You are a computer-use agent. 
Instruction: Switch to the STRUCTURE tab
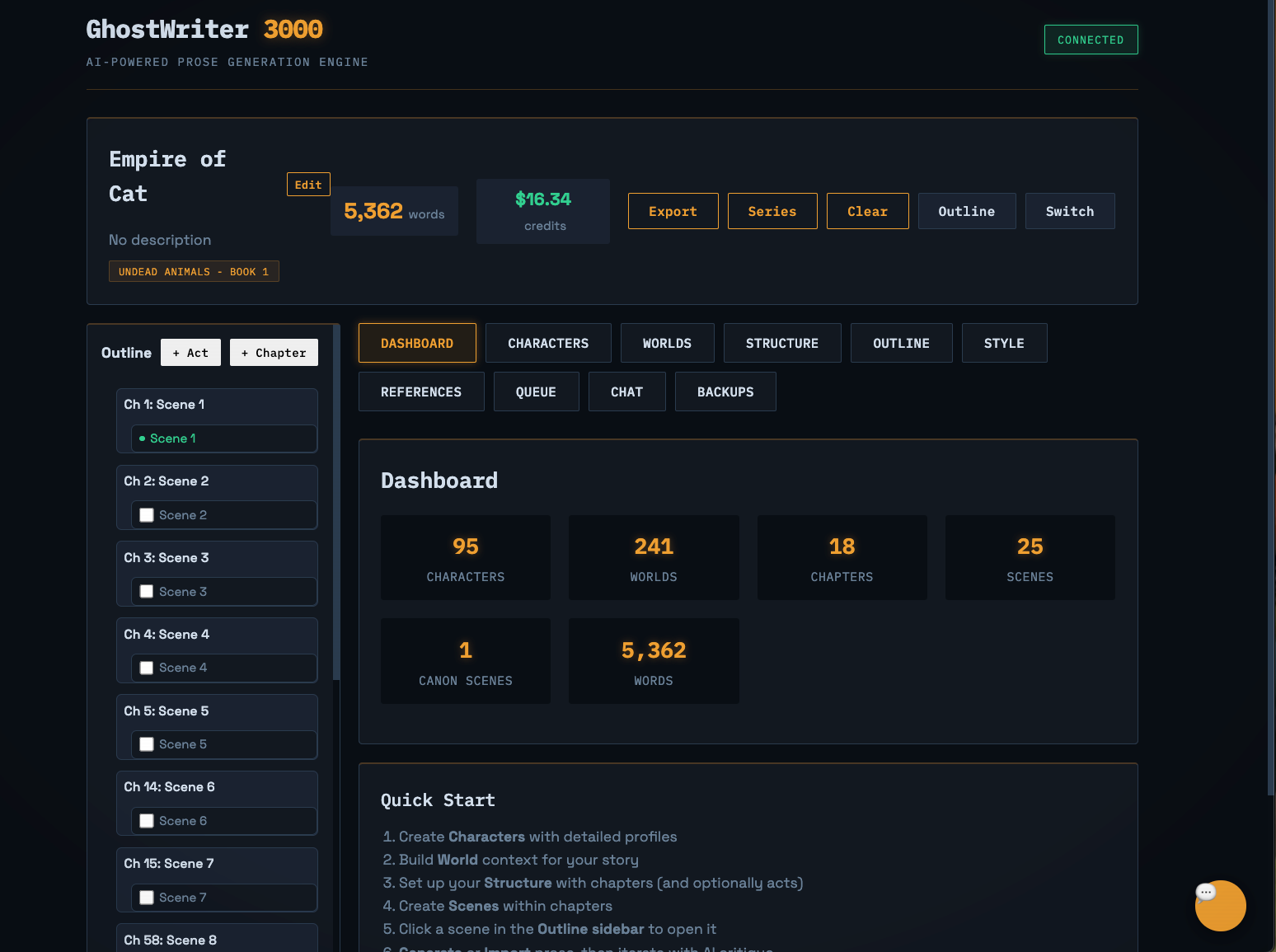coord(781,343)
